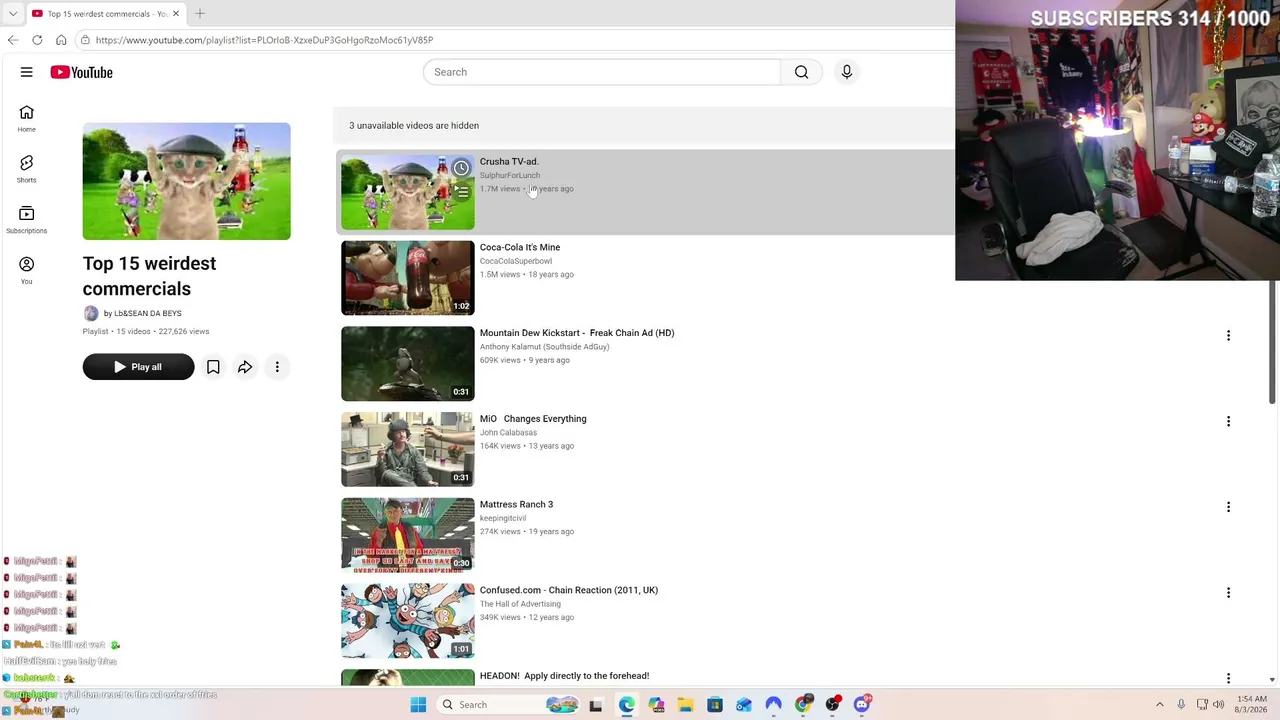1280x720 pixels.
Task: Play the Mountain Dew Kickstart thumbnail
Action: (408, 364)
